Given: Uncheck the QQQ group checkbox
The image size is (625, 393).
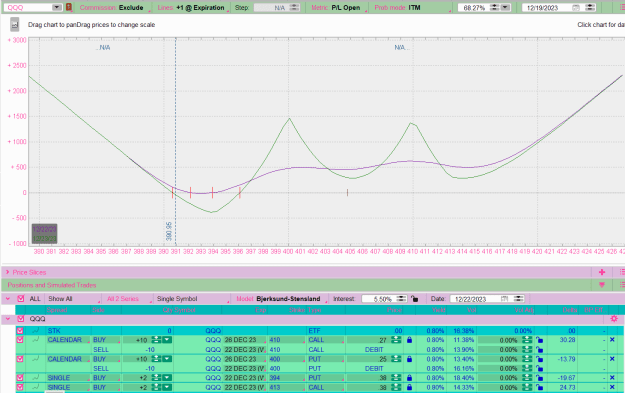Looking at the screenshot, I should tap(21, 319).
